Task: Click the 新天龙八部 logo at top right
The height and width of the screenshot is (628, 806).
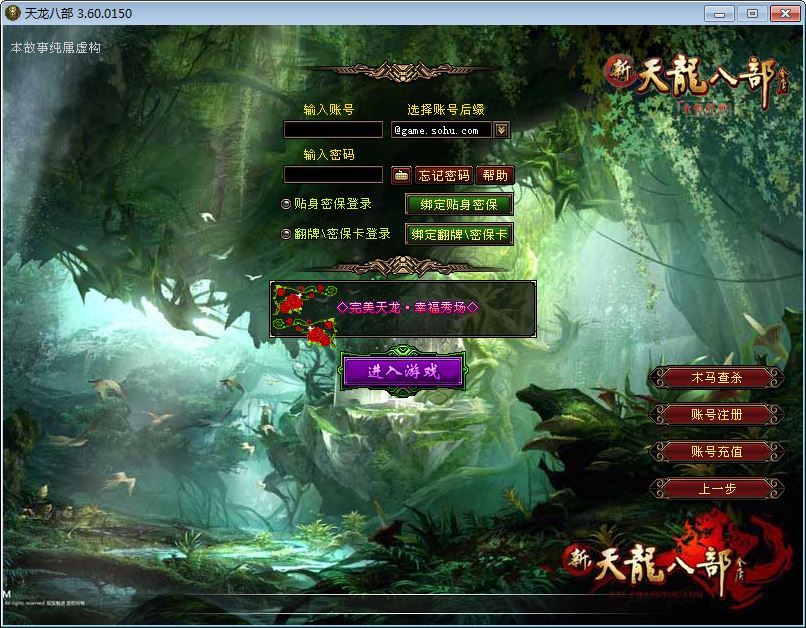Action: pos(690,82)
